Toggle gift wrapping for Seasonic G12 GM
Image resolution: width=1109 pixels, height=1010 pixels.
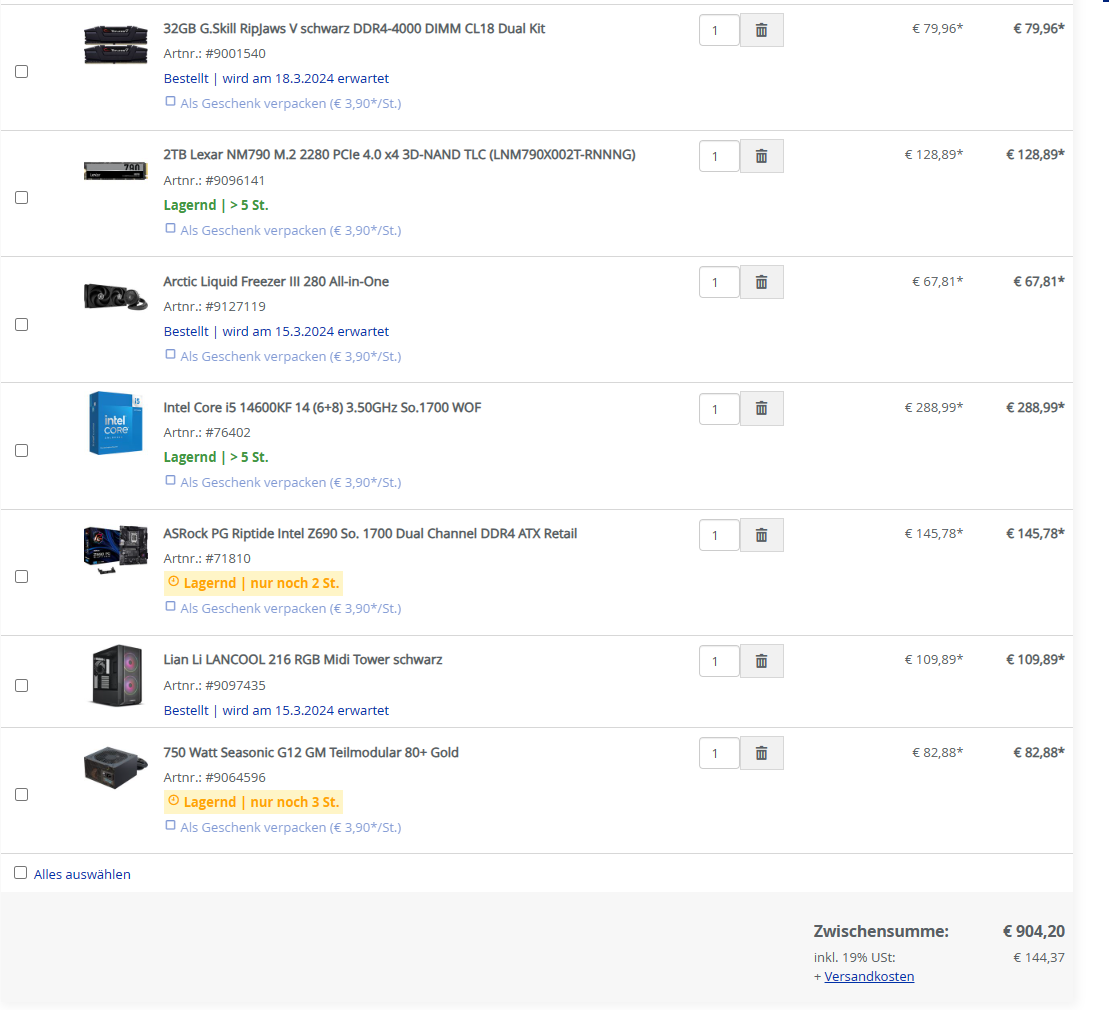170,825
